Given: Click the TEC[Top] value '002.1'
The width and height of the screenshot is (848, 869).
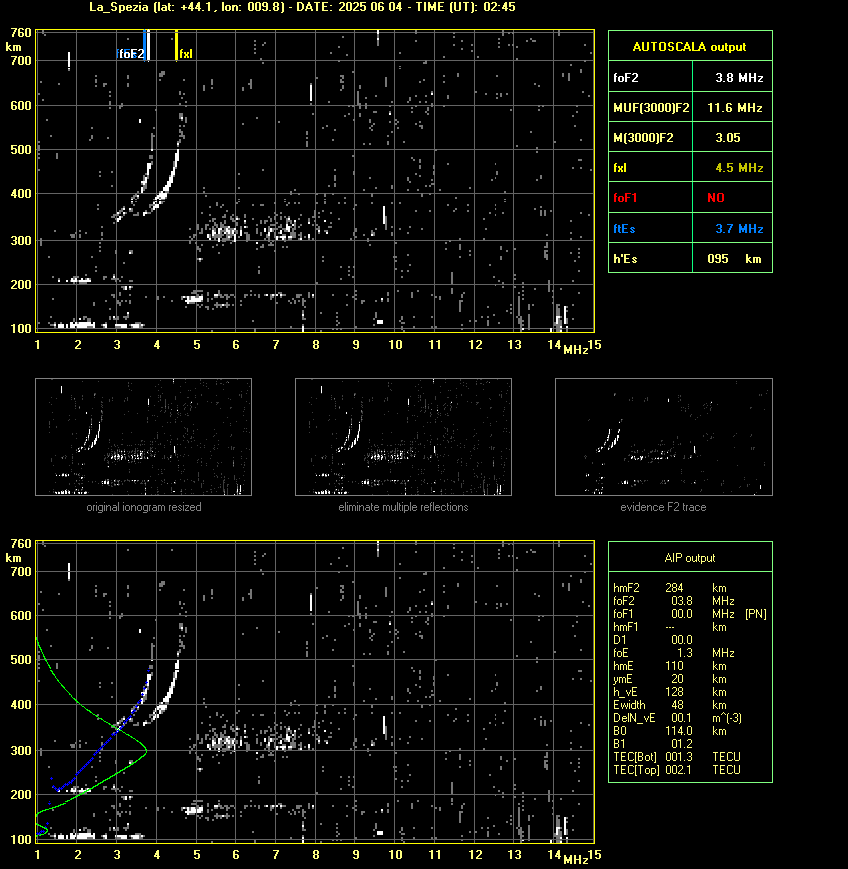Looking at the screenshot, I should tap(679, 770).
